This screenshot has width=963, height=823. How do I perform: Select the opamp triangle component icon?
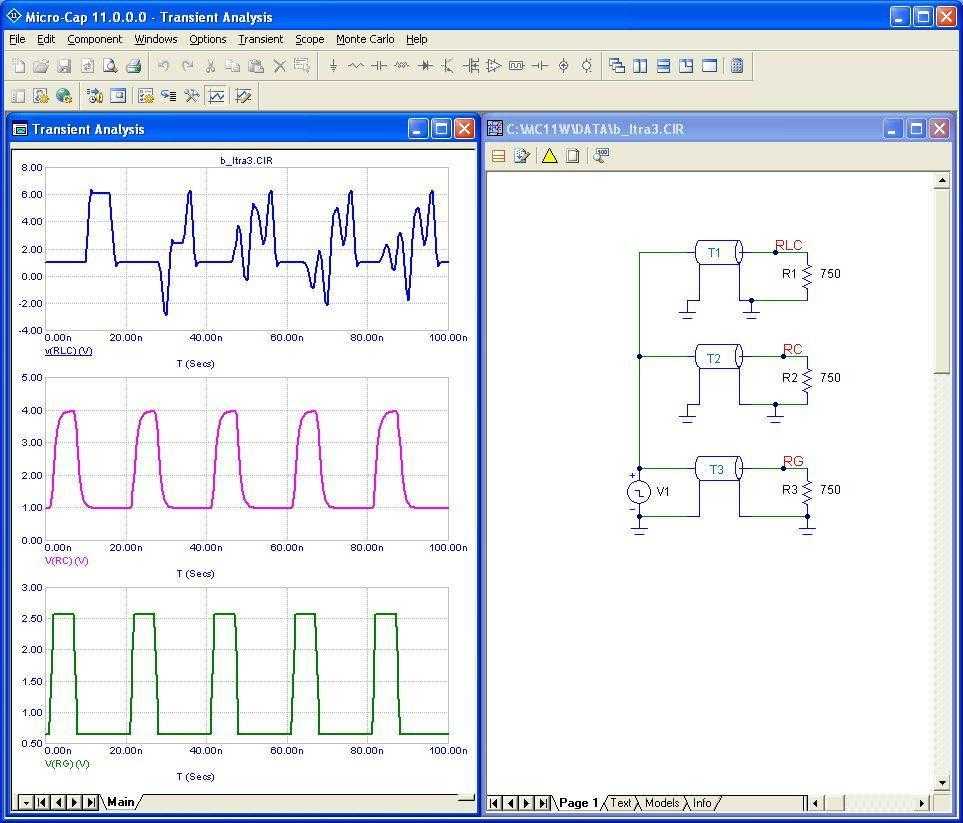click(x=494, y=66)
